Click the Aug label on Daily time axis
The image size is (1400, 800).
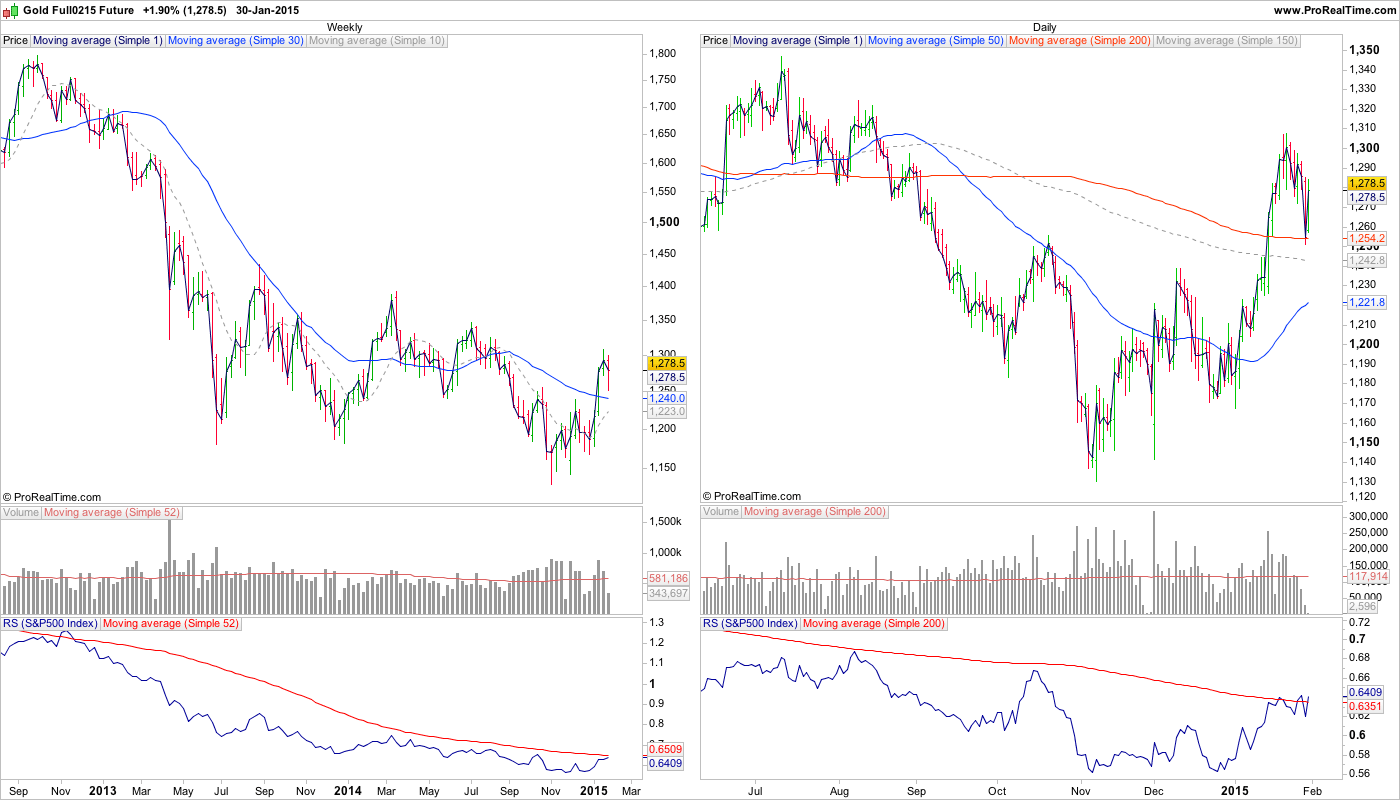click(840, 790)
